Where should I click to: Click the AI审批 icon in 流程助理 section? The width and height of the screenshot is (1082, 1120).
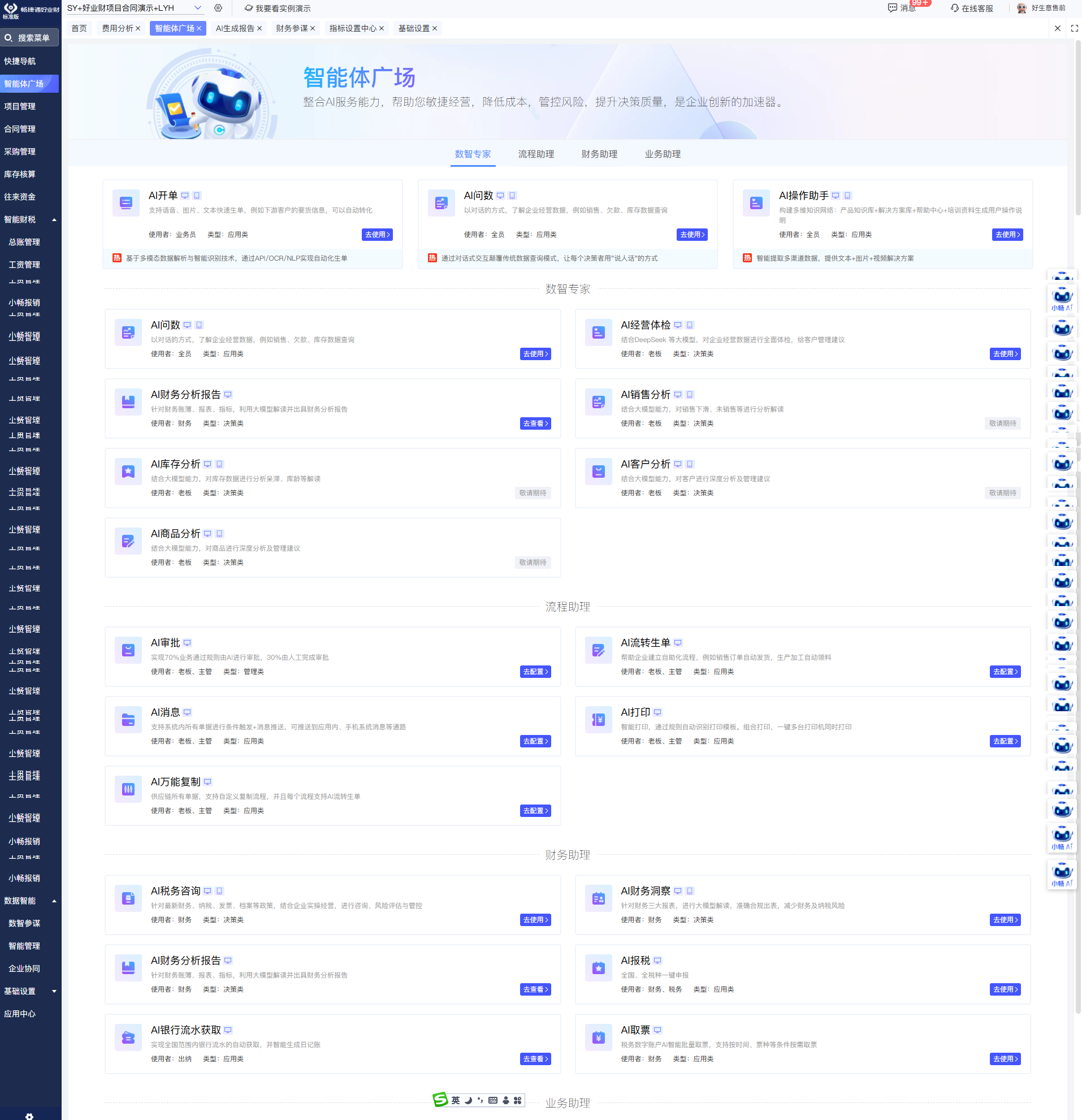[128, 650]
